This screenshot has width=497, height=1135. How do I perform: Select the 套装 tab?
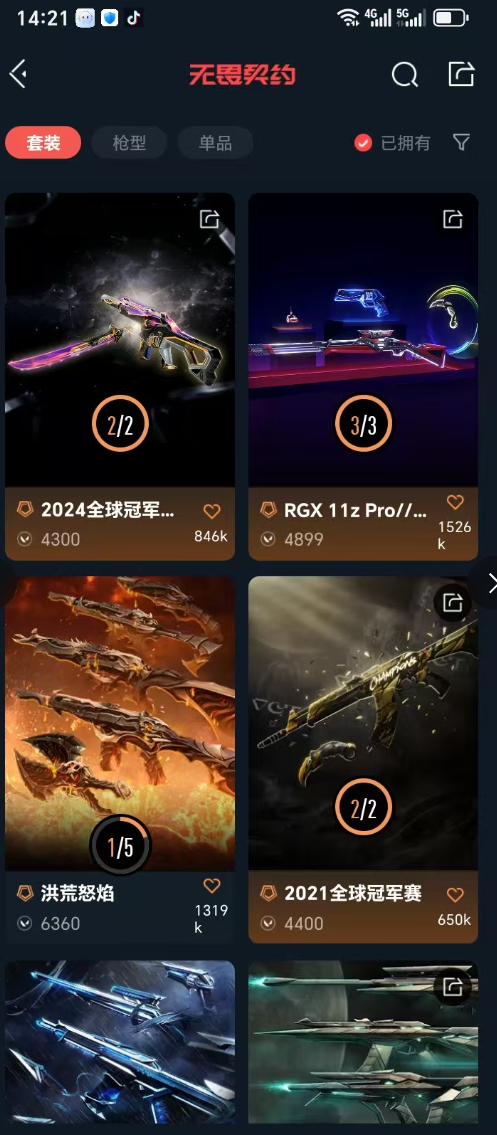pos(43,143)
